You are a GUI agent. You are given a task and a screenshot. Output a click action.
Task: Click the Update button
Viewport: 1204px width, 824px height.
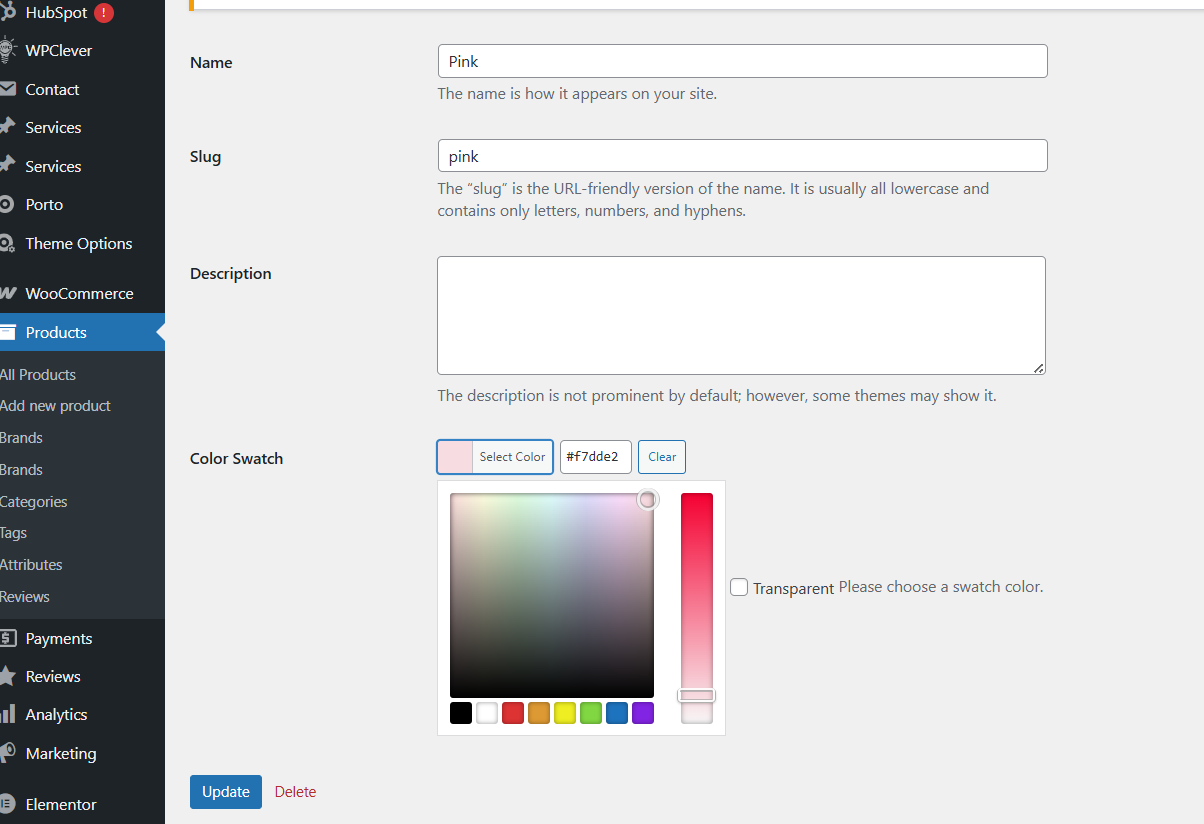pos(226,792)
